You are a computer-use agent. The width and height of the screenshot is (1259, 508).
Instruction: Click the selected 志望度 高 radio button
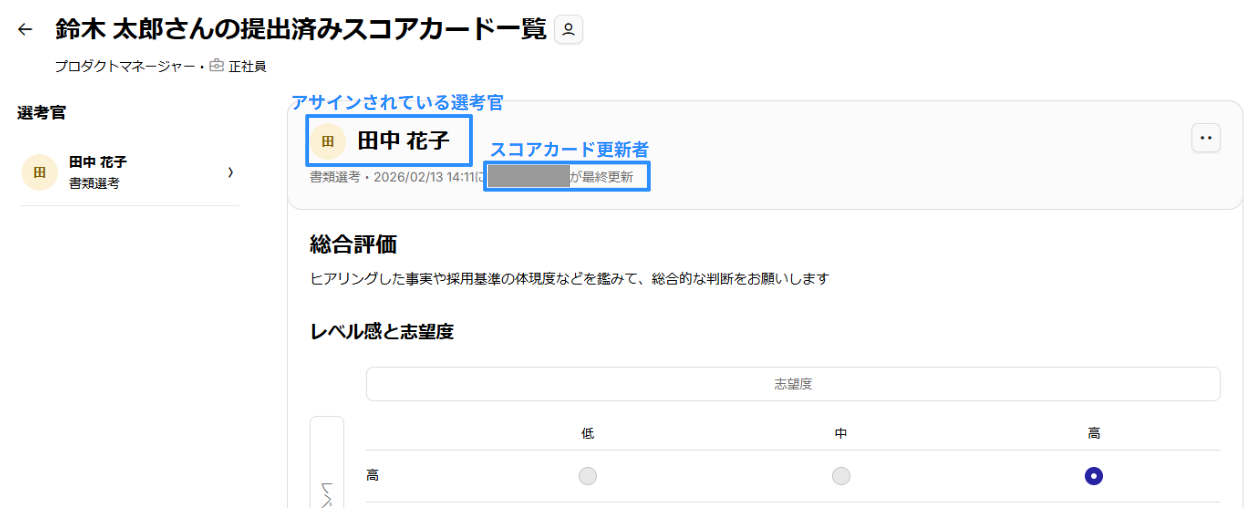(1094, 476)
